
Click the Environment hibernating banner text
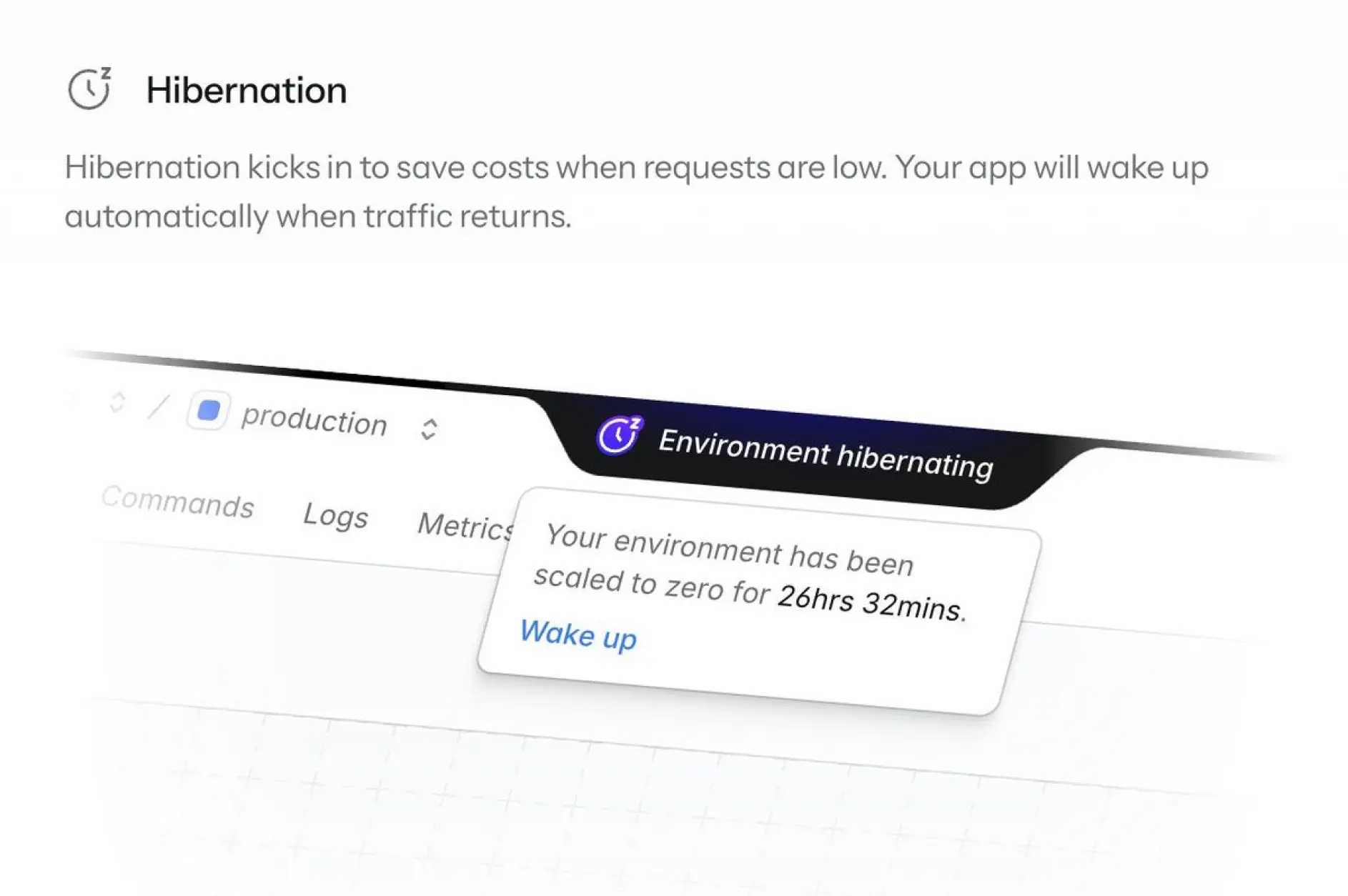click(x=826, y=453)
